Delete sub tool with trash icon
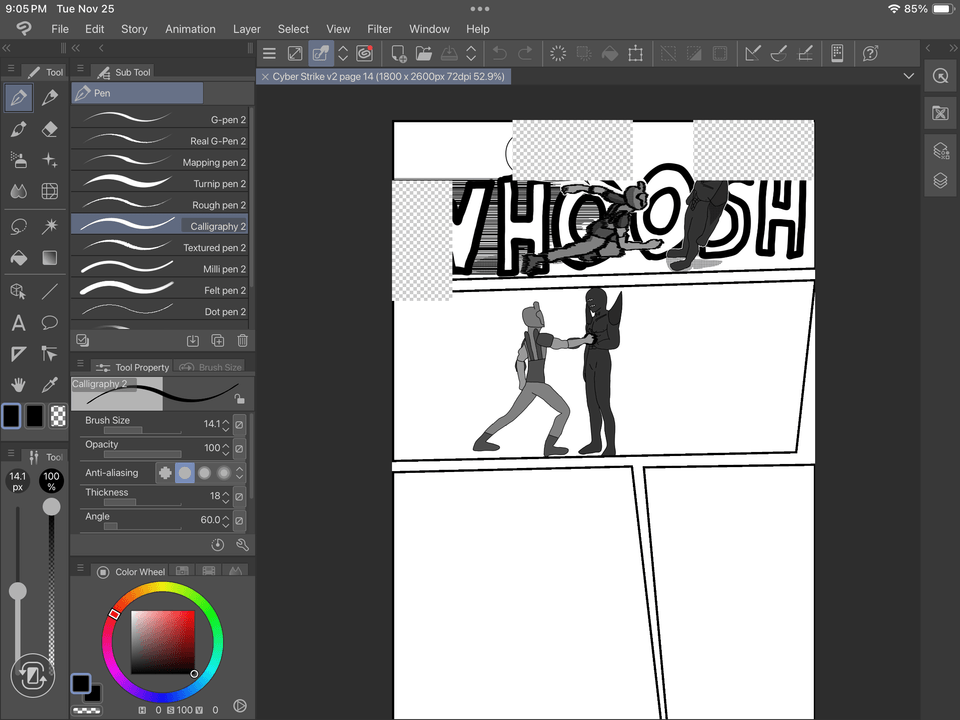Image resolution: width=960 pixels, height=720 pixels. coord(242,341)
